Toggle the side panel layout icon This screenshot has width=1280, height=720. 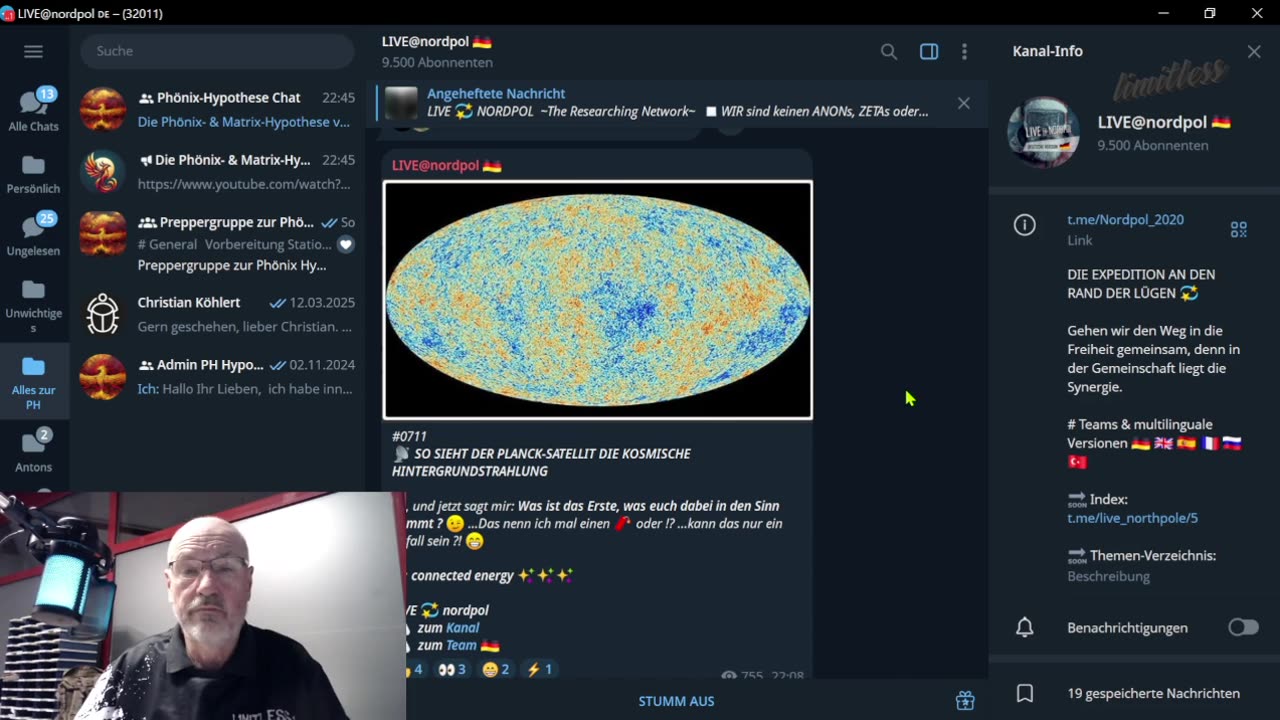(x=929, y=51)
